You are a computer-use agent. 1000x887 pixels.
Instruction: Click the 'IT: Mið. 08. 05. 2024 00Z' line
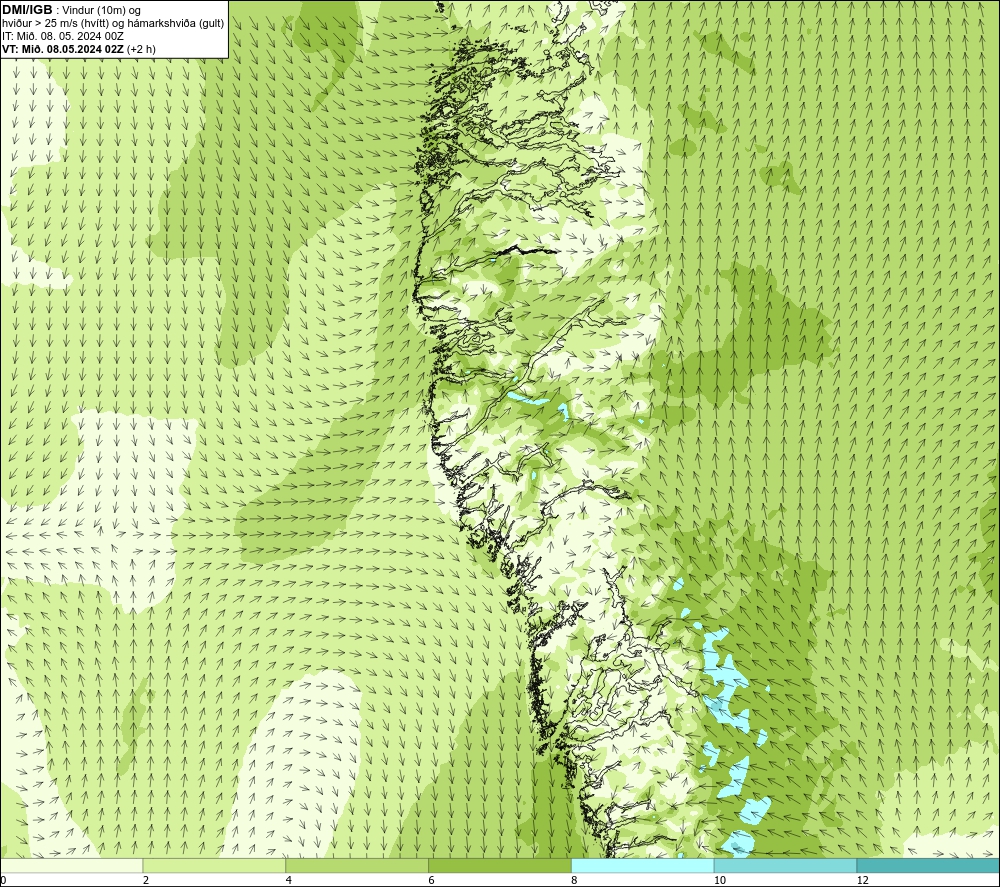[x=63, y=36]
